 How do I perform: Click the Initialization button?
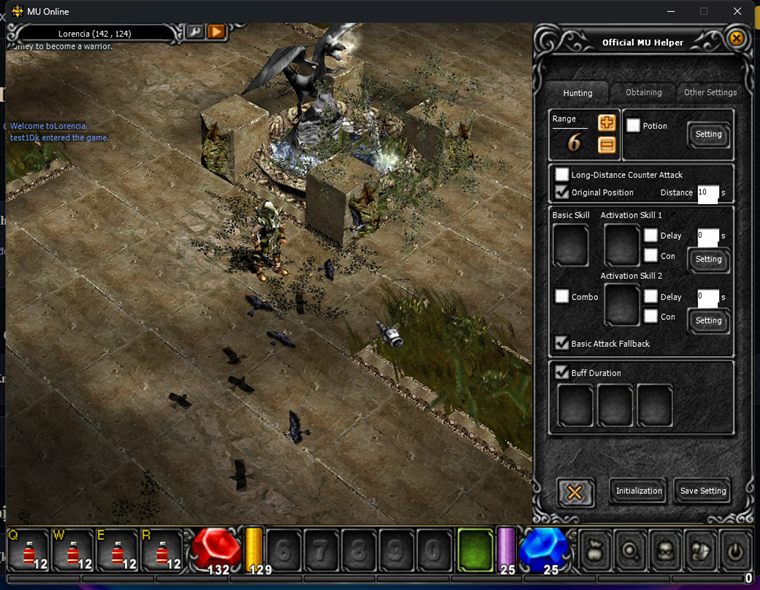(638, 491)
